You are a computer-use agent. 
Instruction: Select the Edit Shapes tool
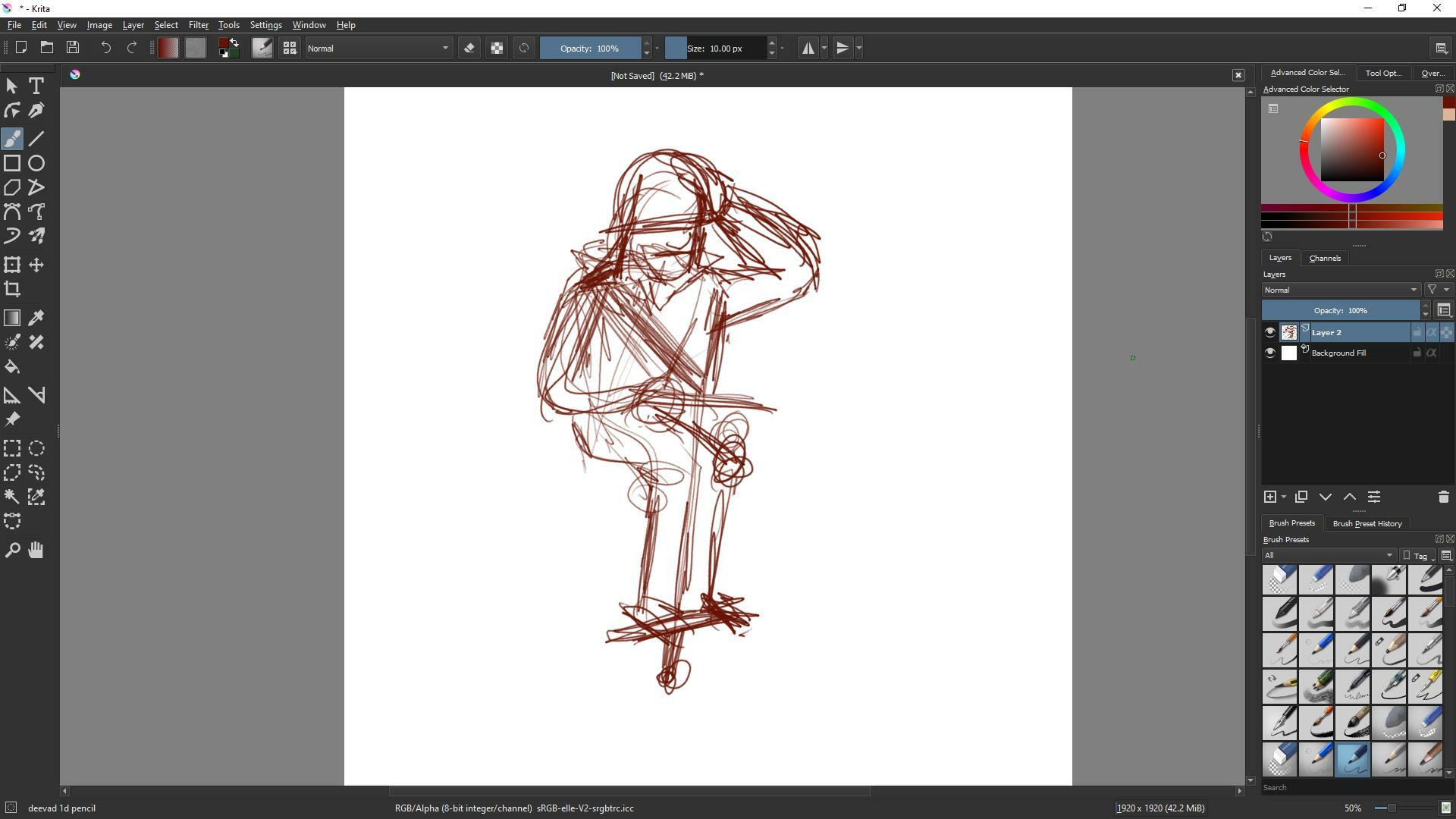coord(12,111)
